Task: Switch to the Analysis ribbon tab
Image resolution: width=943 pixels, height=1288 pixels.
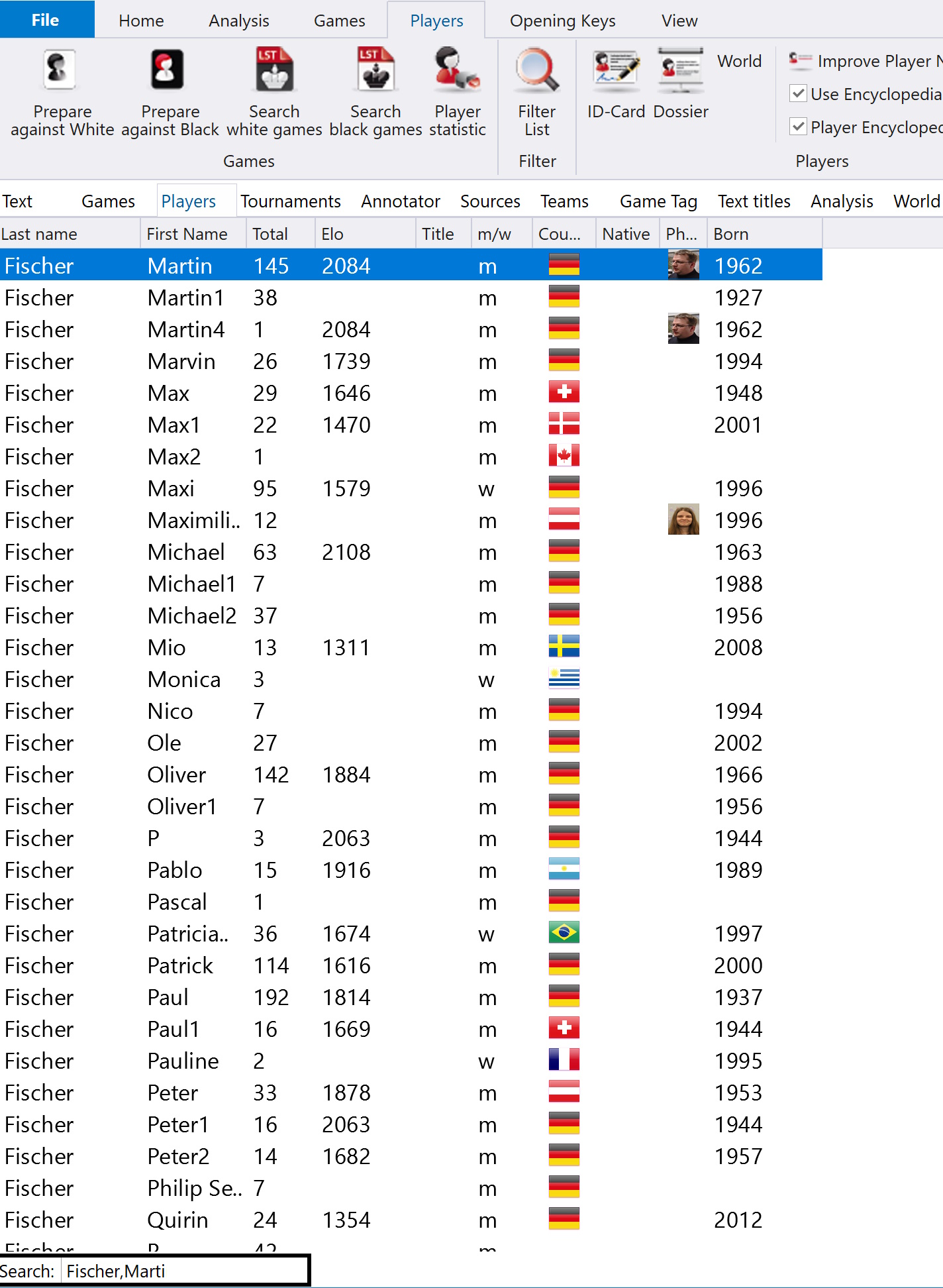Action: pyautogui.click(x=239, y=21)
